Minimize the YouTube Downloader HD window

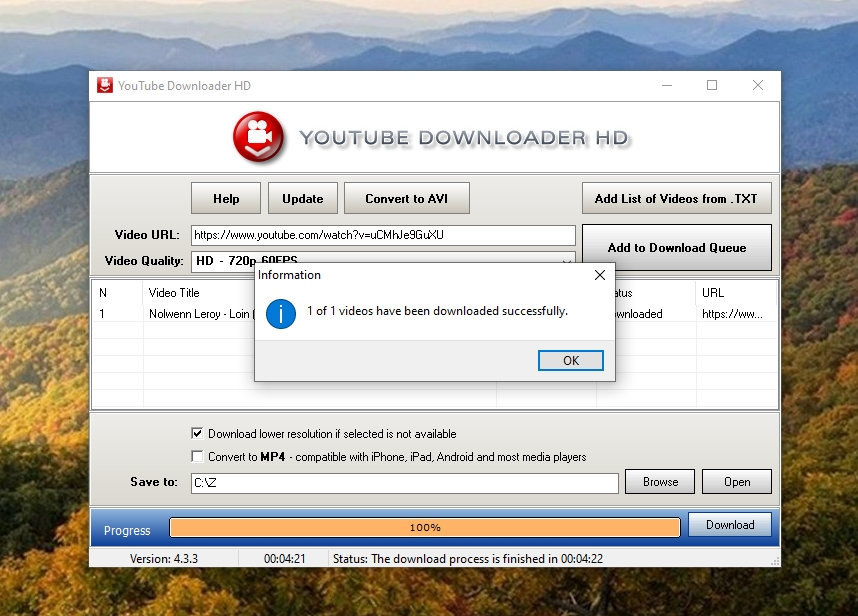click(x=666, y=85)
